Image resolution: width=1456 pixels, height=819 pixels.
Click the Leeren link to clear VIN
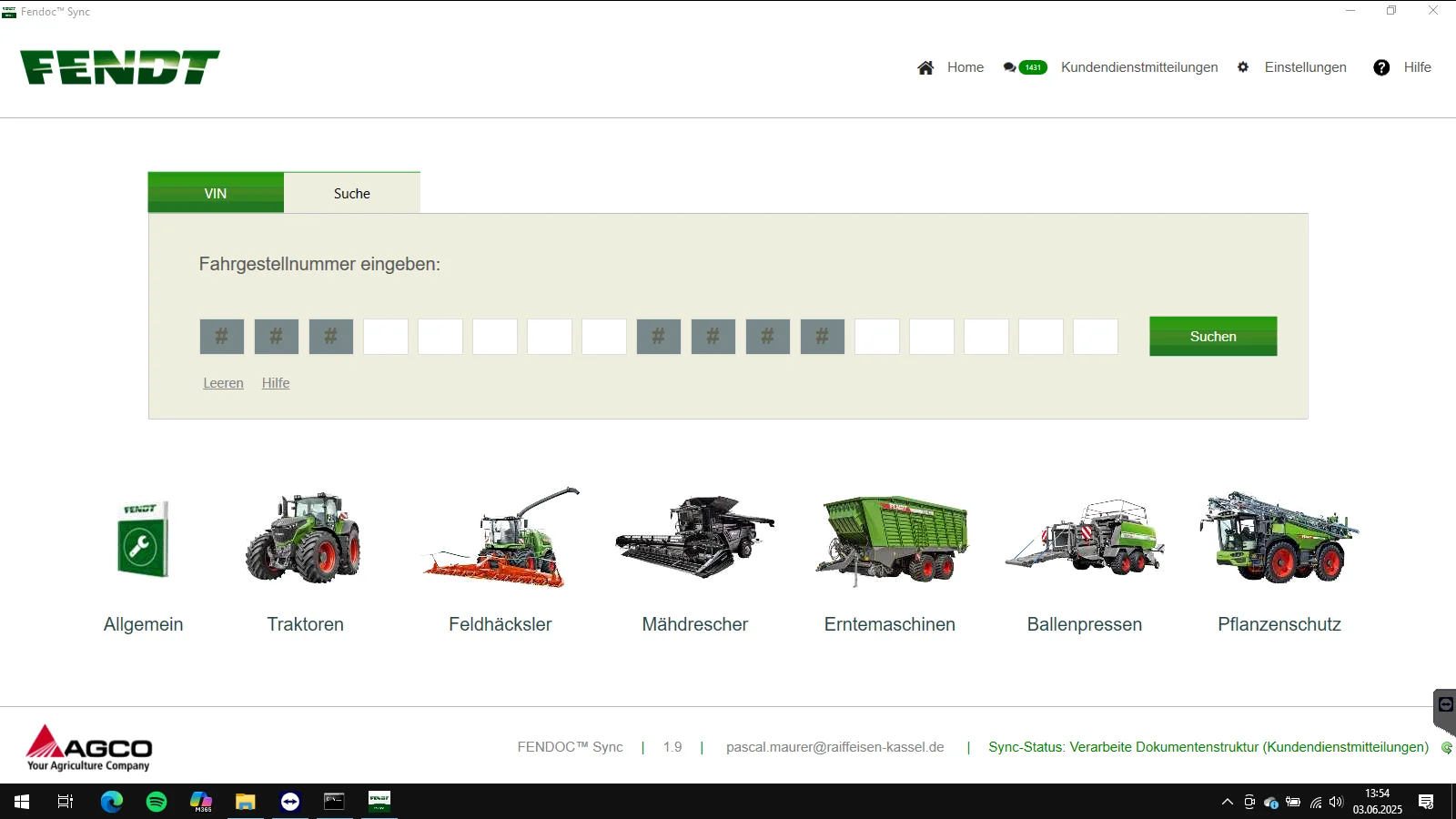pyautogui.click(x=223, y=382)
